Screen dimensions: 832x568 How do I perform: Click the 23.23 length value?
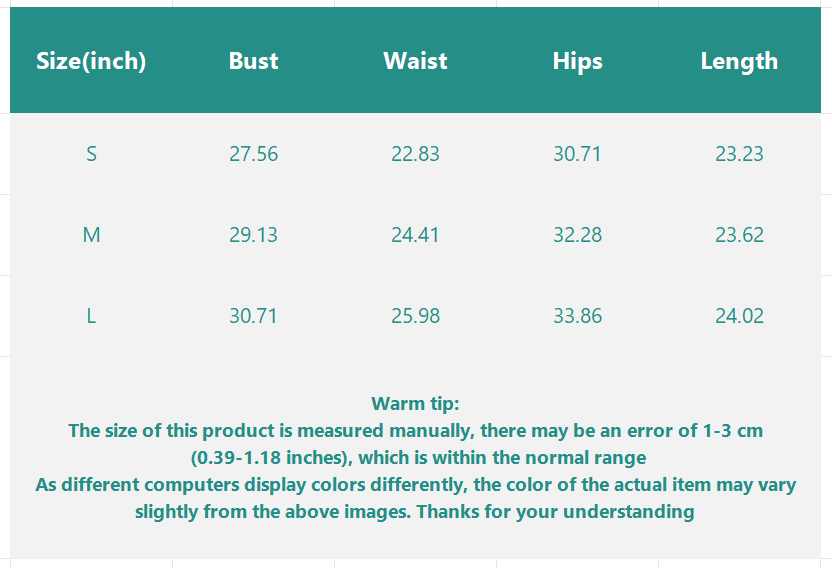point(739,154)
